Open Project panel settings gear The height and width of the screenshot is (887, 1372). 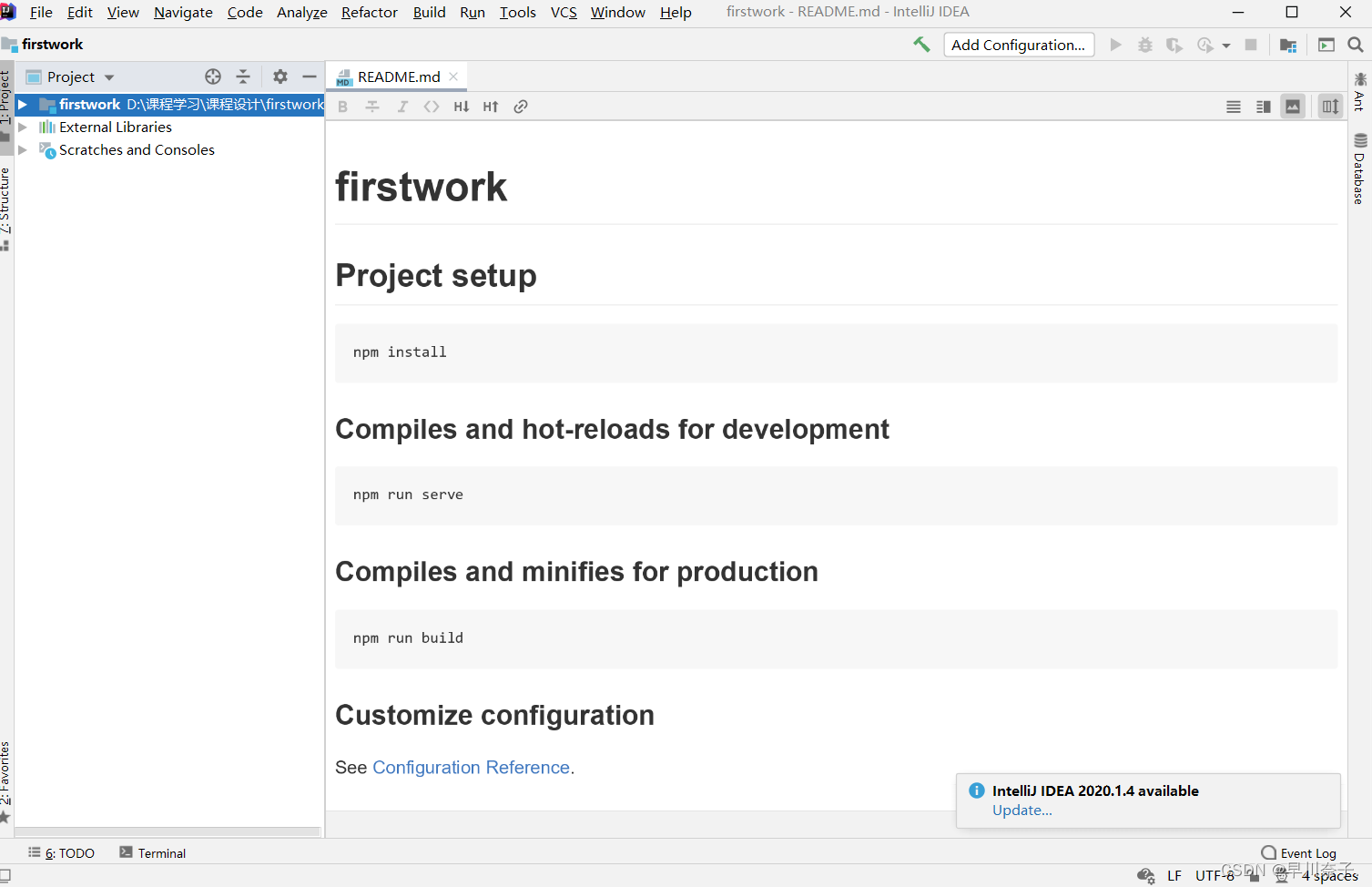(280, 76)
